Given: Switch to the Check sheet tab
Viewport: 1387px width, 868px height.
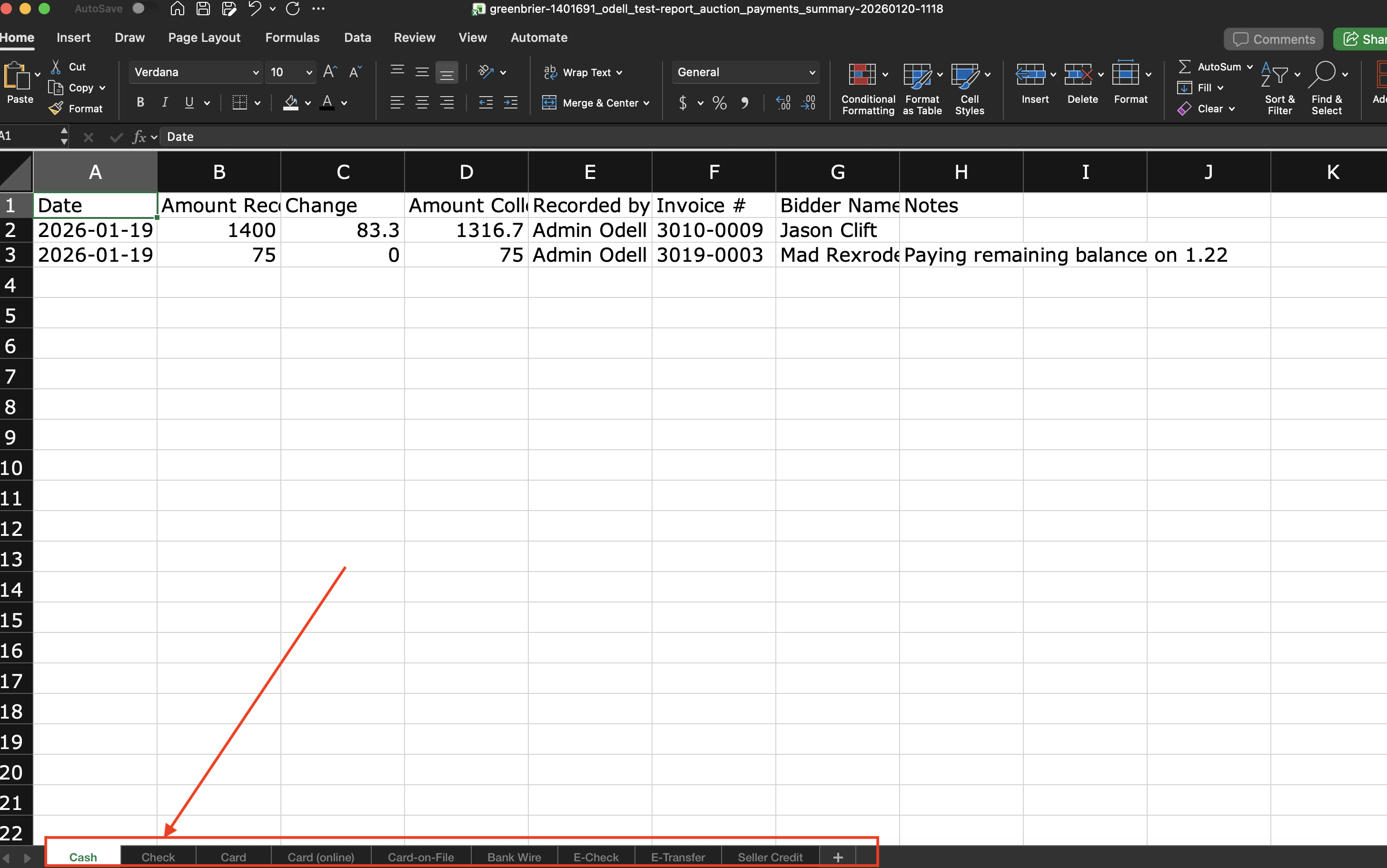Looking at the screenshot, I should coord(158,857).
